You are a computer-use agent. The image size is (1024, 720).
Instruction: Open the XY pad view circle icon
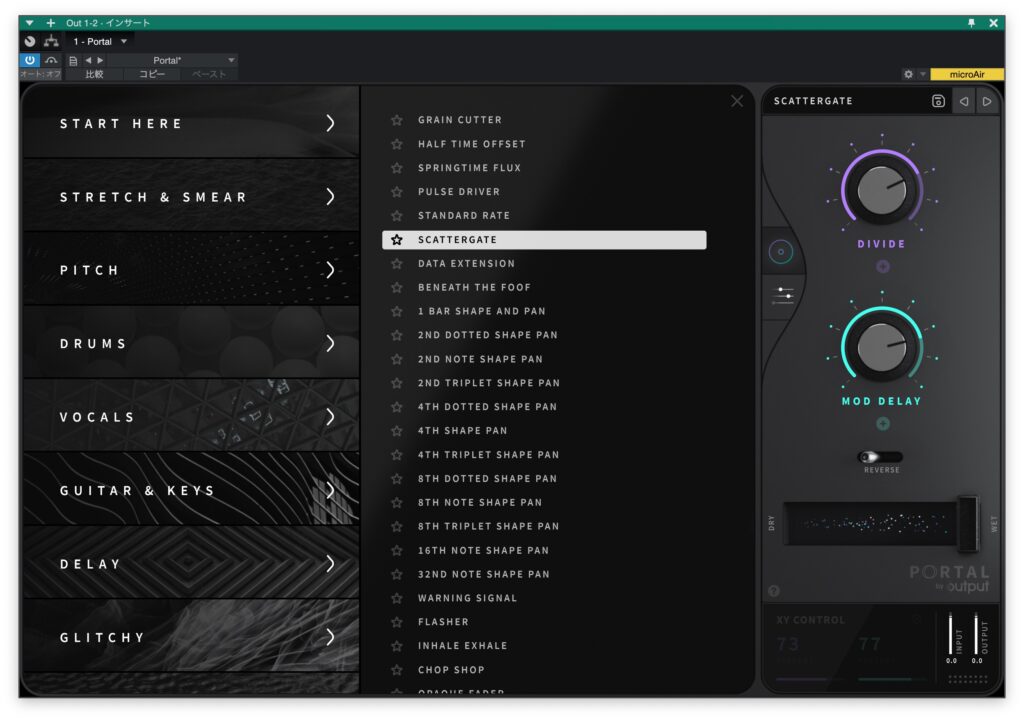pyautogui.click(x=781, y=253)
